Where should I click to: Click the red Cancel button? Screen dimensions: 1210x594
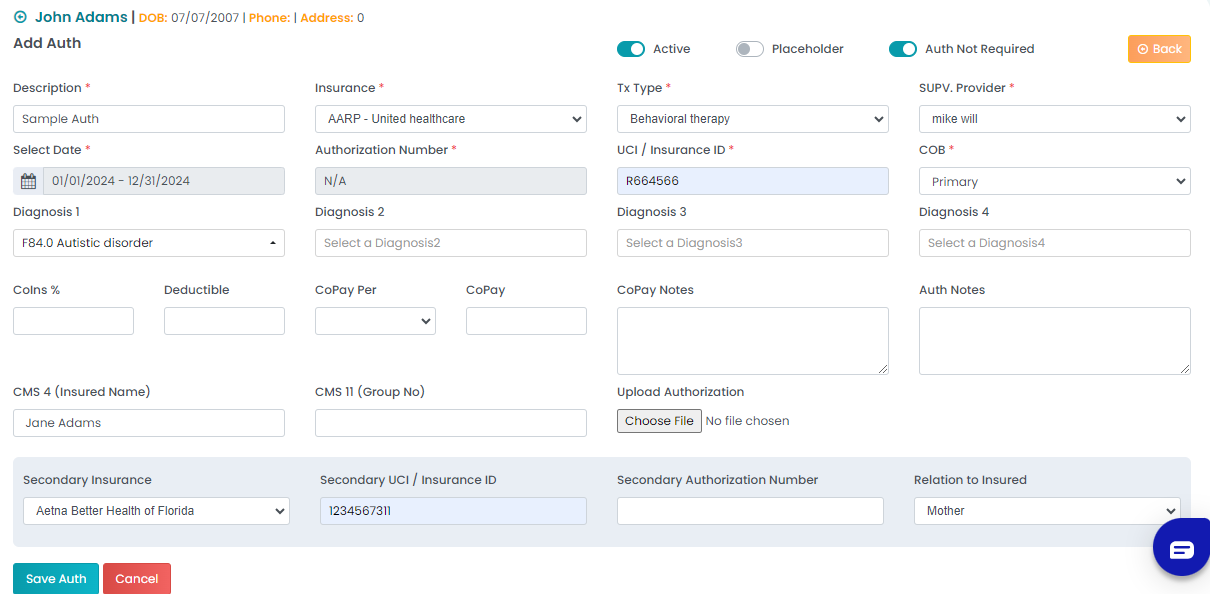click(137, 579)
